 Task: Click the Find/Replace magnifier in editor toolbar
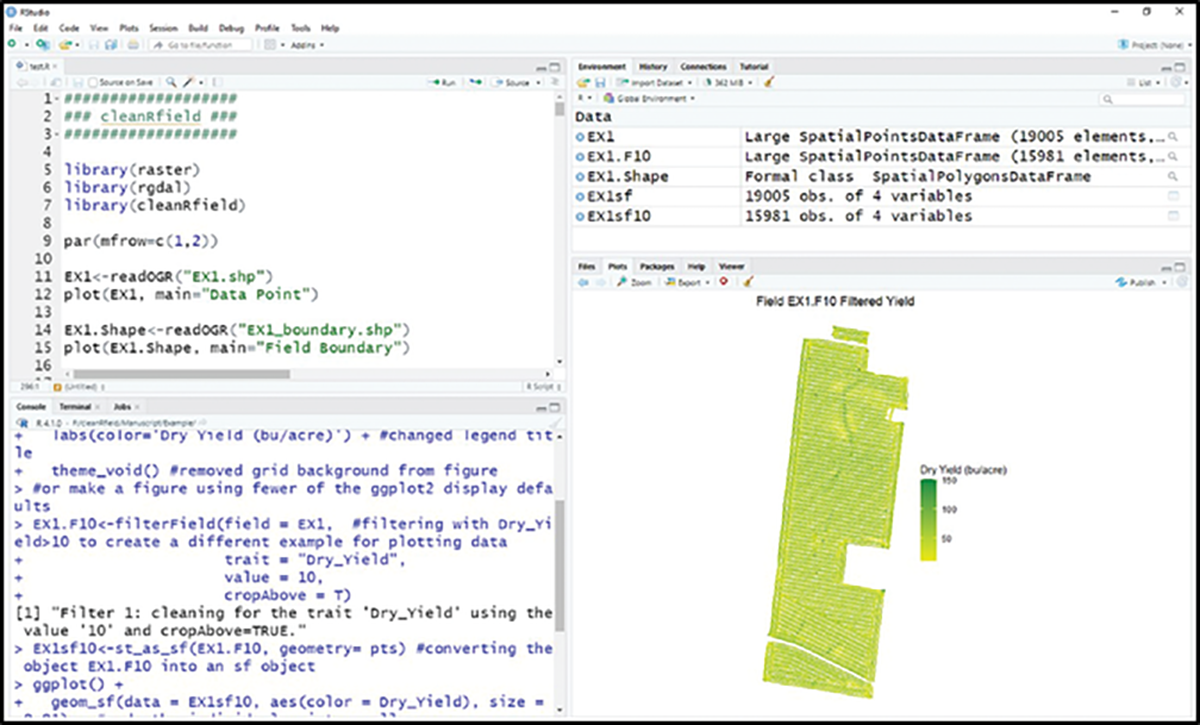[x=171, y=82]
